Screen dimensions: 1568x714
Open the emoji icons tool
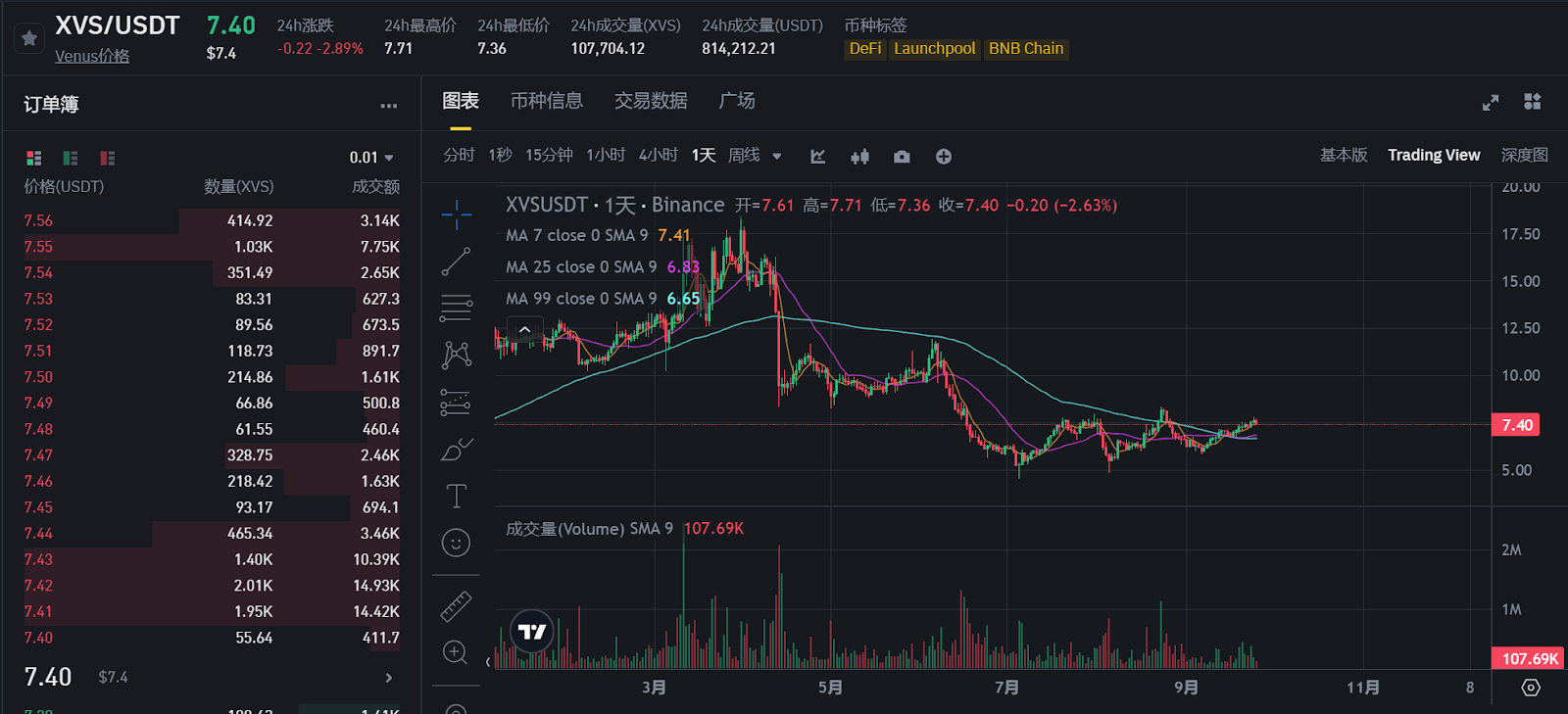point(457,543)
